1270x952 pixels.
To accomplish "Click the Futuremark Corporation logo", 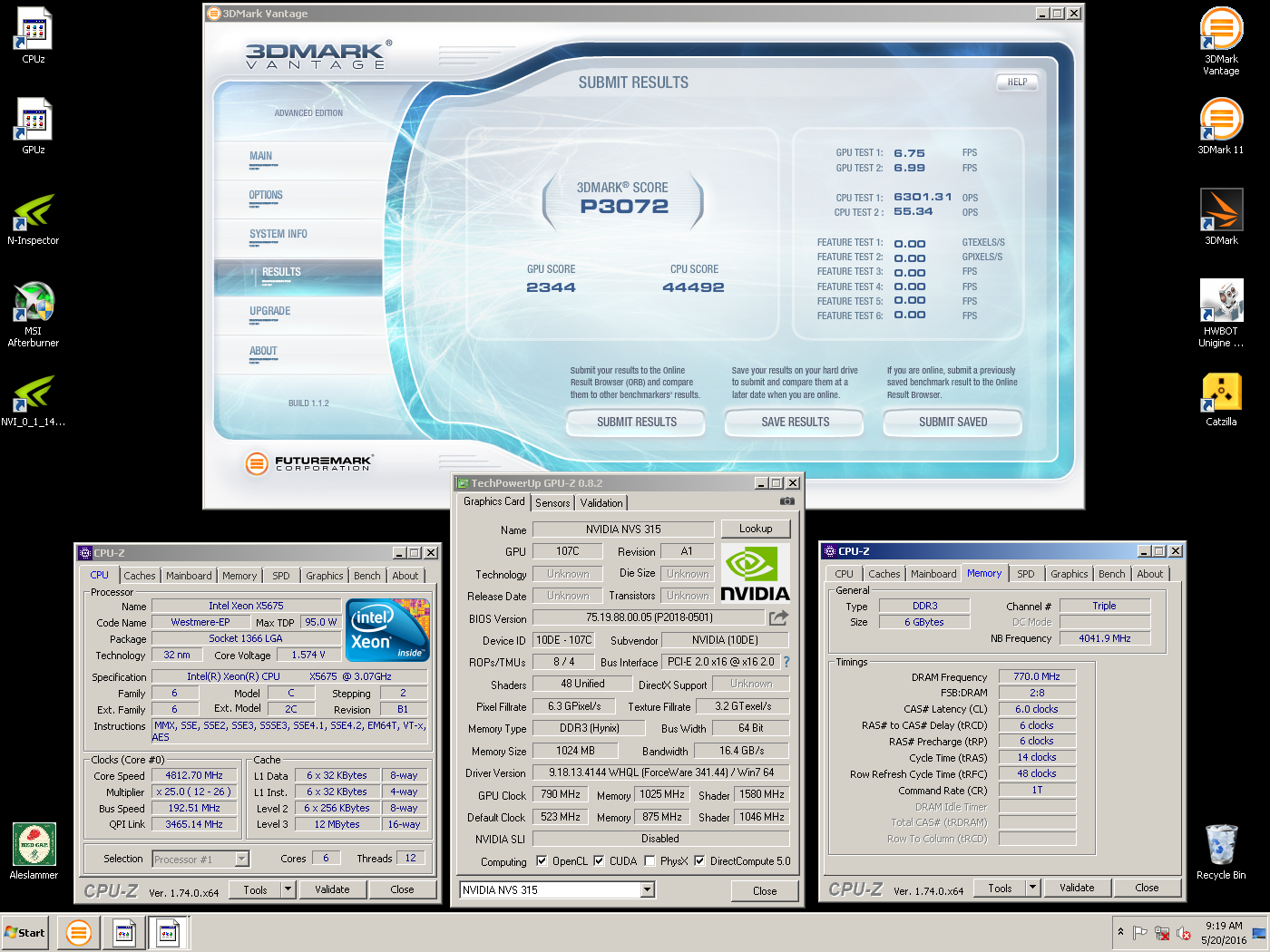I will click(308, 463).
